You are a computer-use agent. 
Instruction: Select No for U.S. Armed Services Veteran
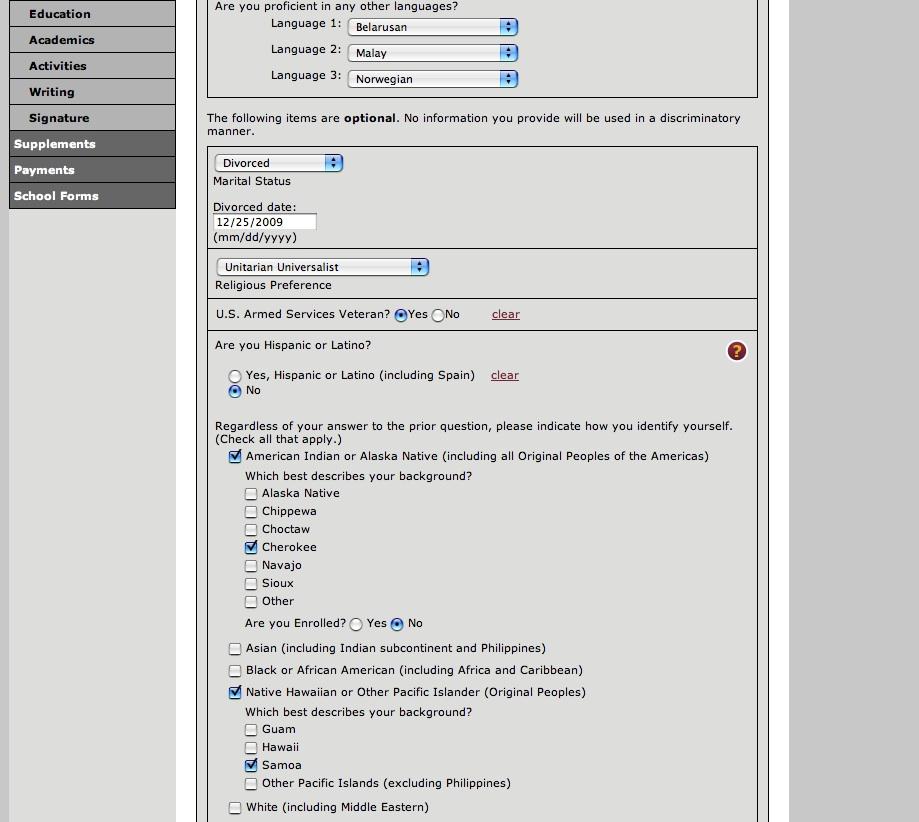coord(438,315)
